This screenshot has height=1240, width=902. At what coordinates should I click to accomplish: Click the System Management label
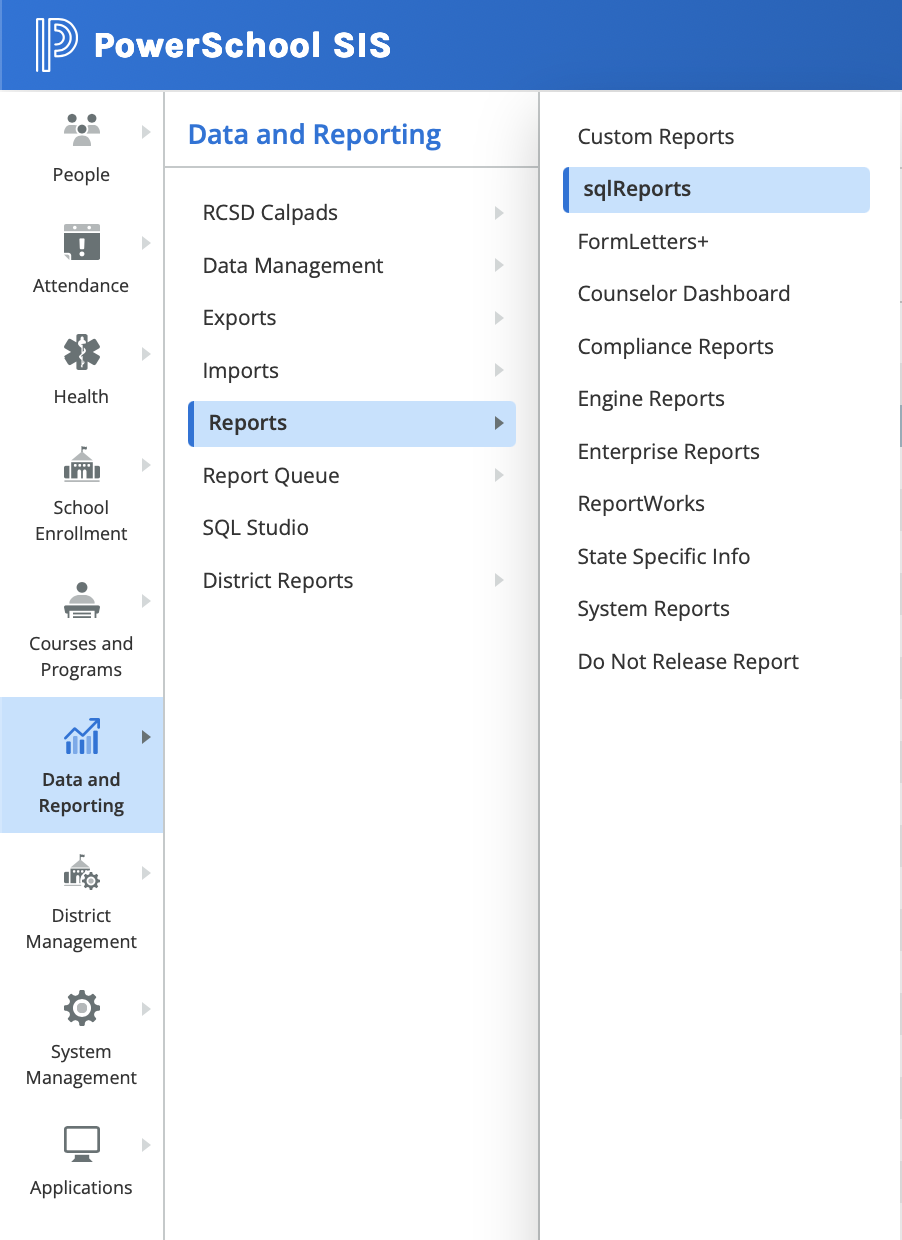click(81, 1065)
